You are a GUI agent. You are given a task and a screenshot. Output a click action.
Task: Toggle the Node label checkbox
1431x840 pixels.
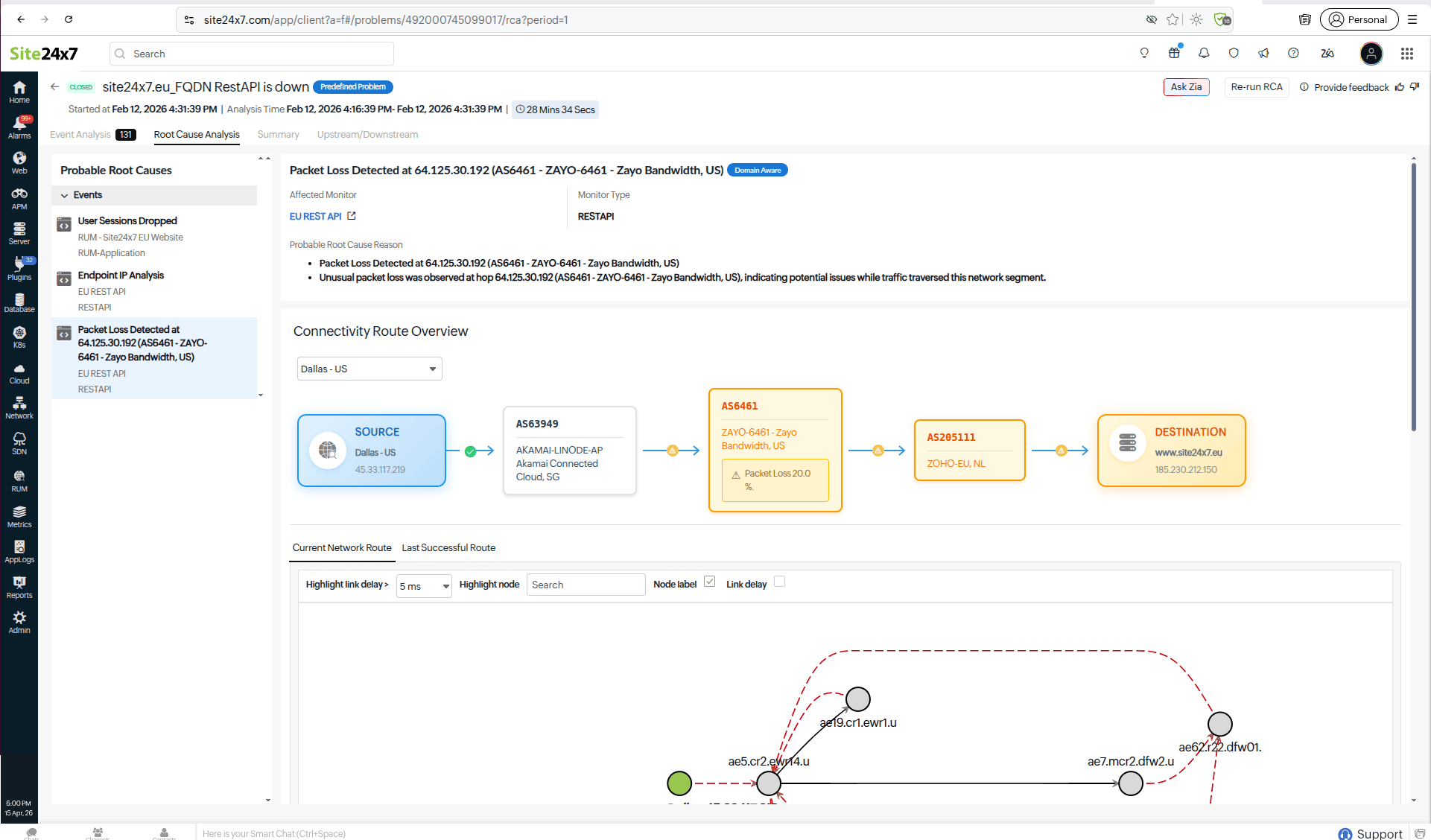710,582
